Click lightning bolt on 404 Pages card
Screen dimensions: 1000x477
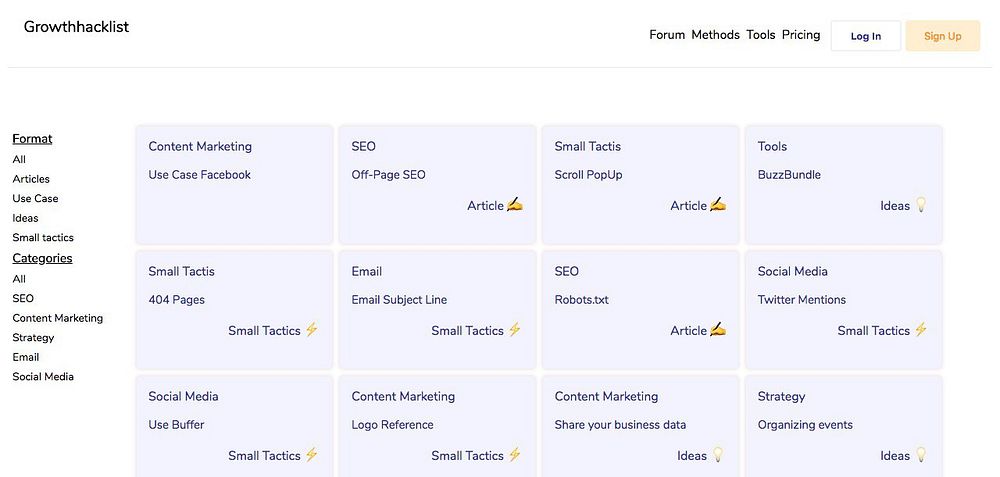click(x=312, y=330)
